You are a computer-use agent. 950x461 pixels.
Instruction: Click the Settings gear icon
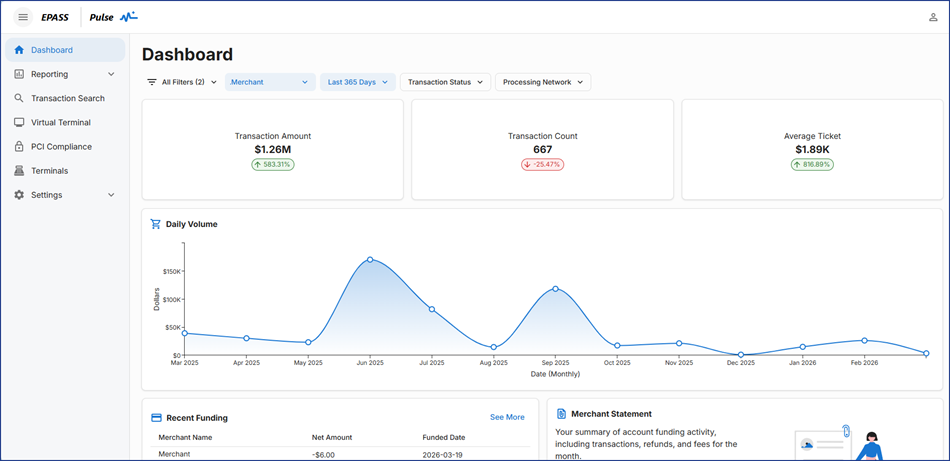[x=19, y=195]
